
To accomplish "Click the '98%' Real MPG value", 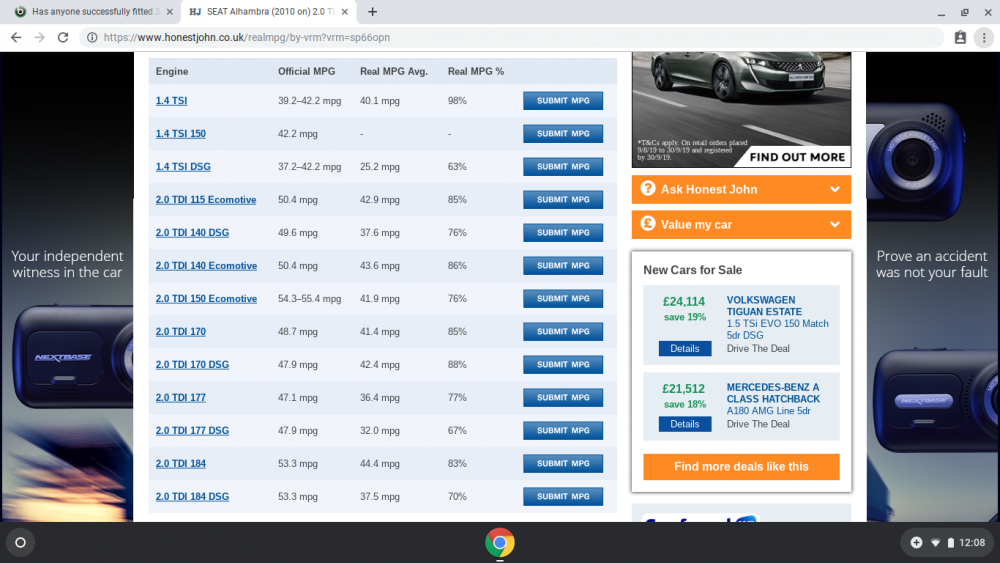I will click(x=457, y=101).
